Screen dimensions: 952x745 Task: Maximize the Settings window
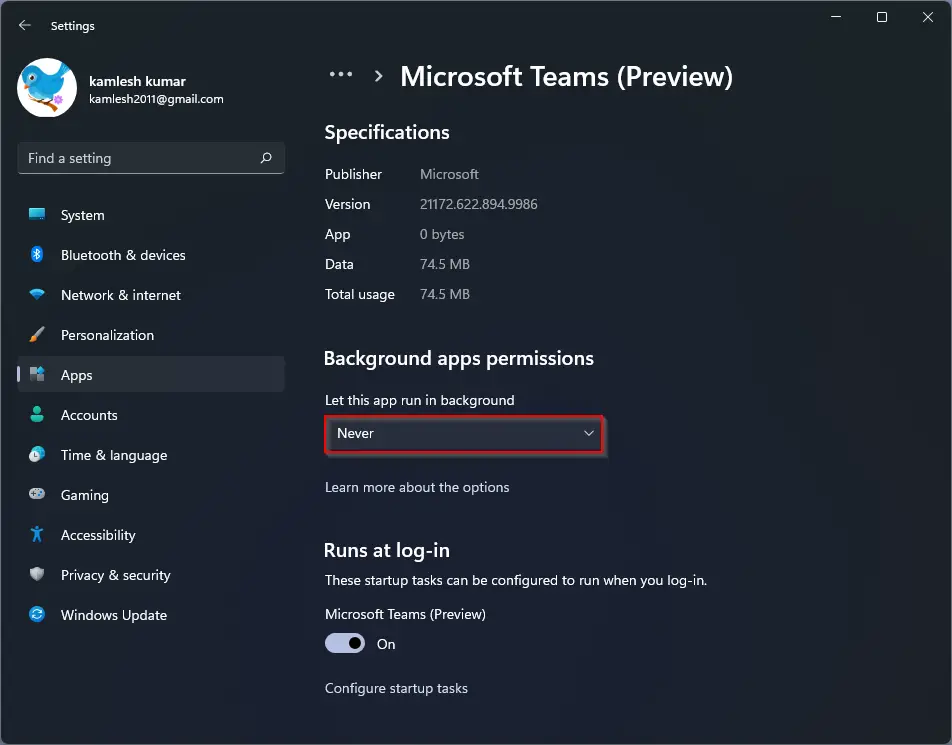coord(882,17)
